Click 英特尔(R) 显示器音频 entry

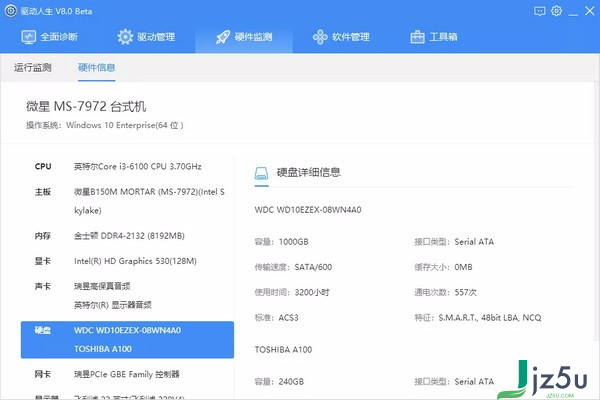click(x=113, y=305)
